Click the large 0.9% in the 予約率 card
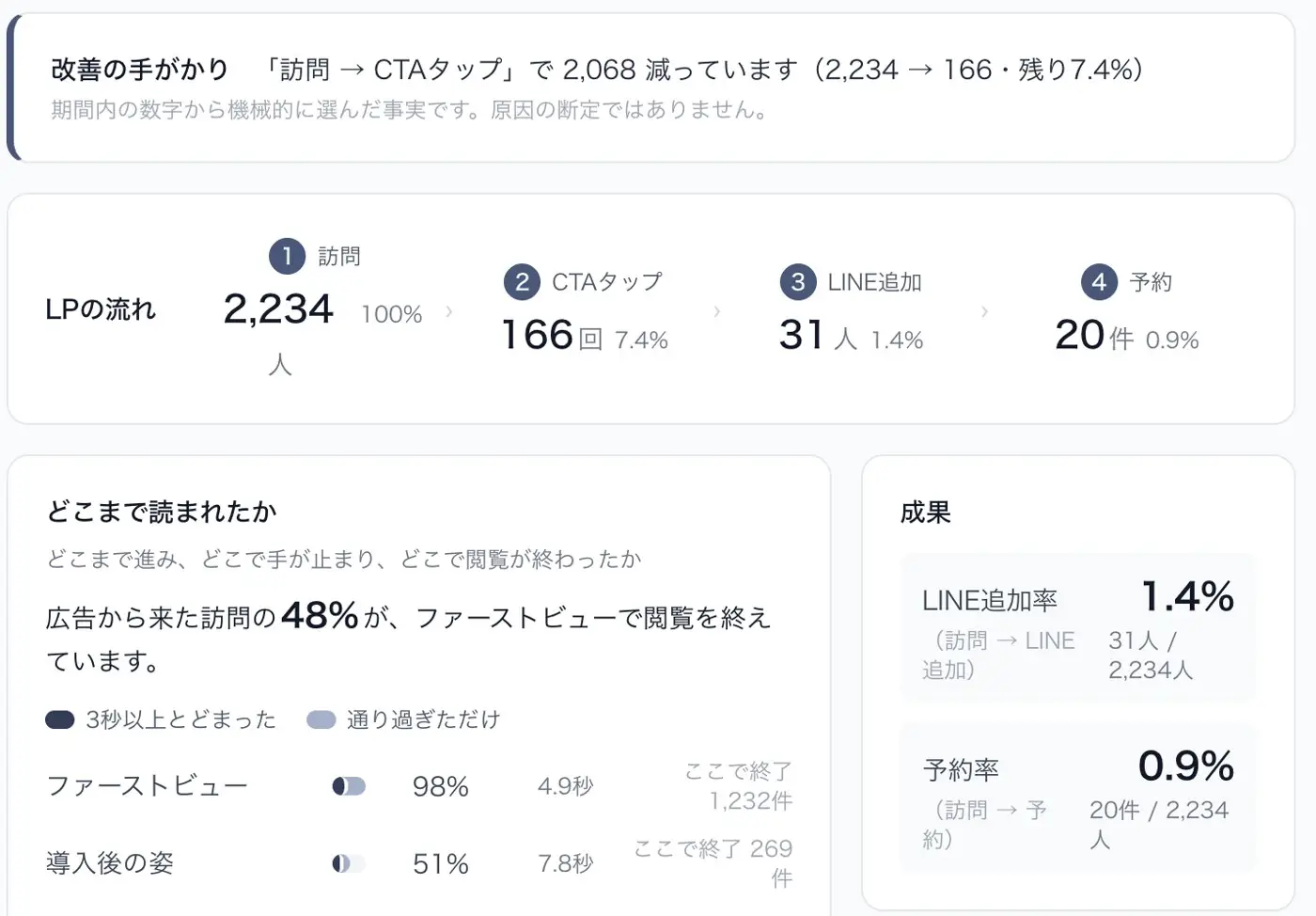 click(x=1186, y=766)
